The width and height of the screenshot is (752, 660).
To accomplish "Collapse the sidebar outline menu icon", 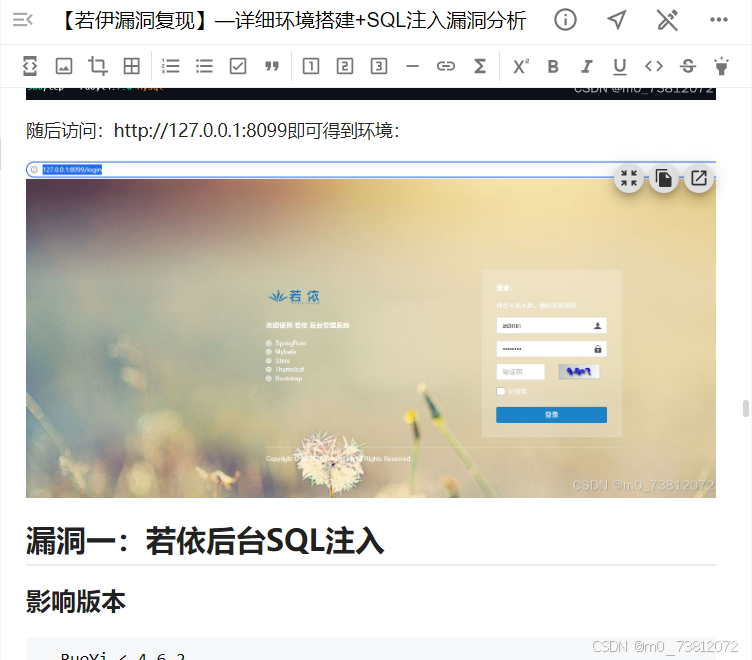I will [x=23, y=20].
